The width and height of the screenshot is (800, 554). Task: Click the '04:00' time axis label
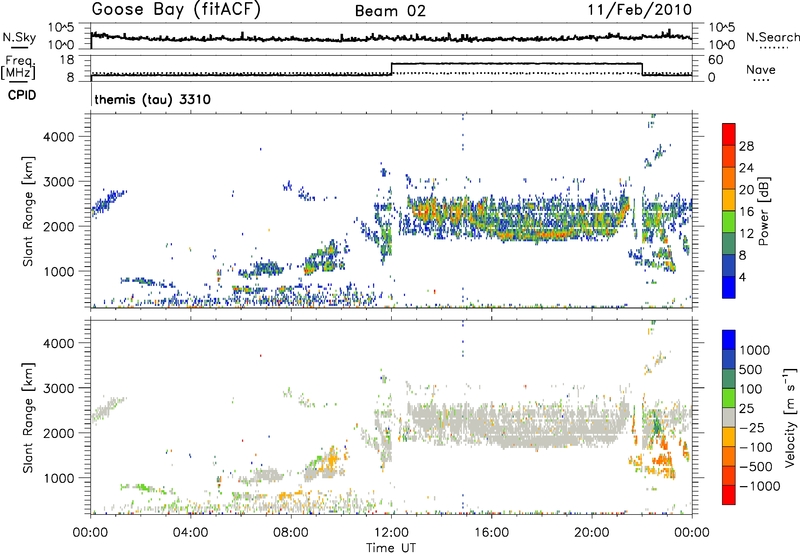tap(190, 533)
